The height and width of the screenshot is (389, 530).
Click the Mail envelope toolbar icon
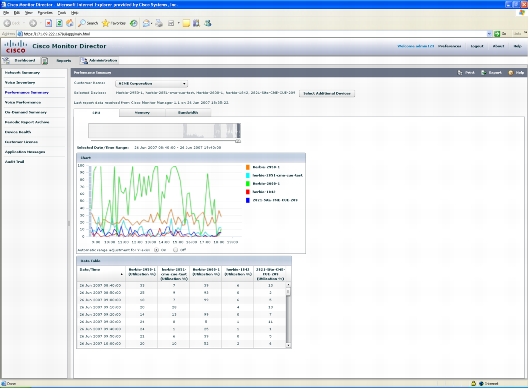pos(146,23)
